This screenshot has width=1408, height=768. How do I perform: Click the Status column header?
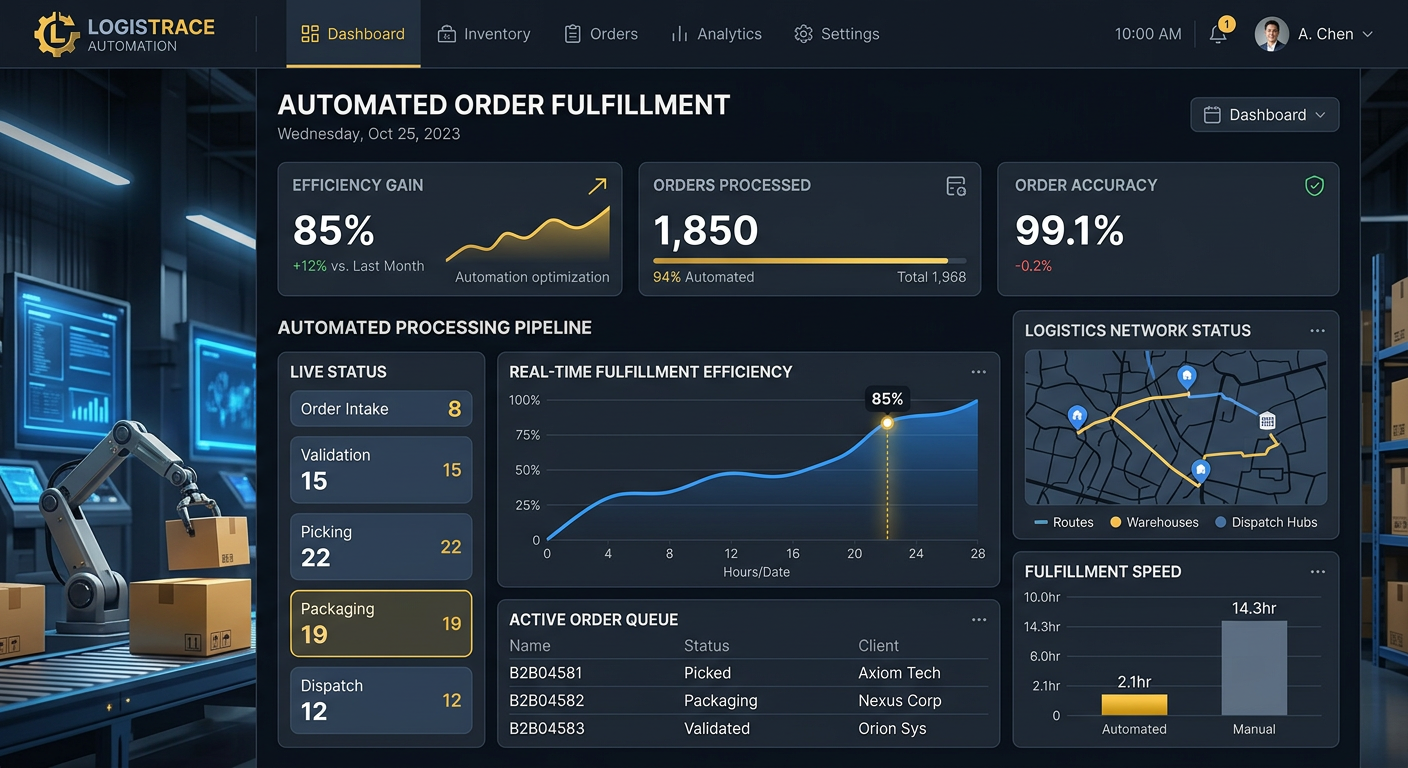[706, 646]
